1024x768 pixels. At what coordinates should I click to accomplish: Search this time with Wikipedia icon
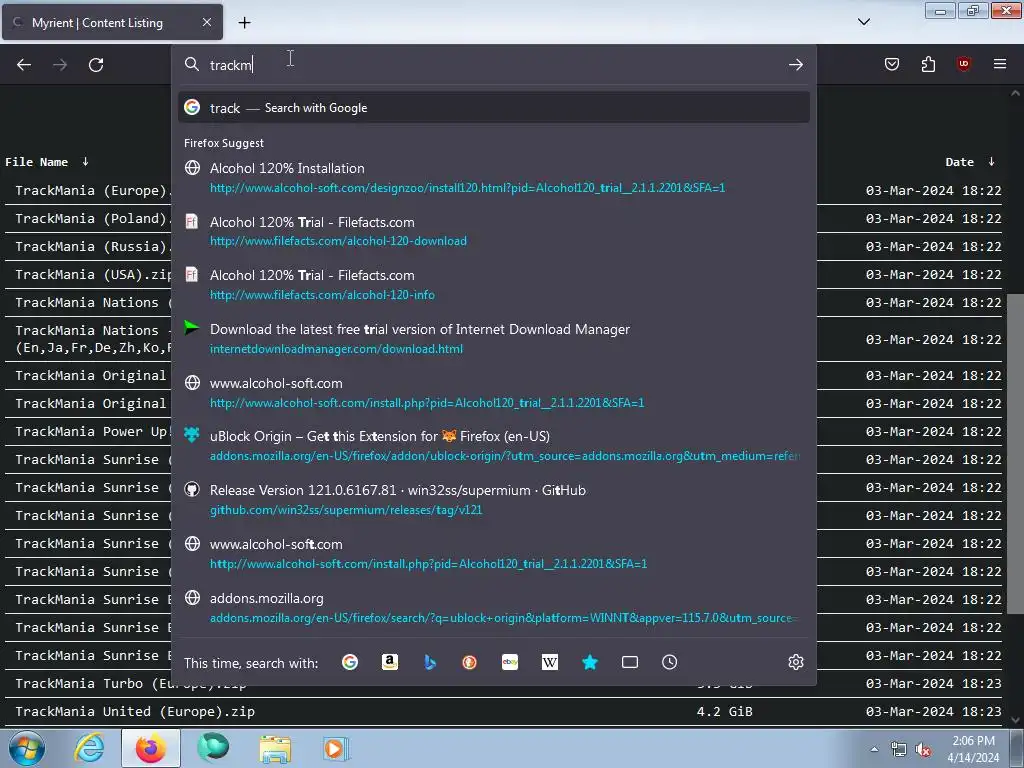point(550,662)
